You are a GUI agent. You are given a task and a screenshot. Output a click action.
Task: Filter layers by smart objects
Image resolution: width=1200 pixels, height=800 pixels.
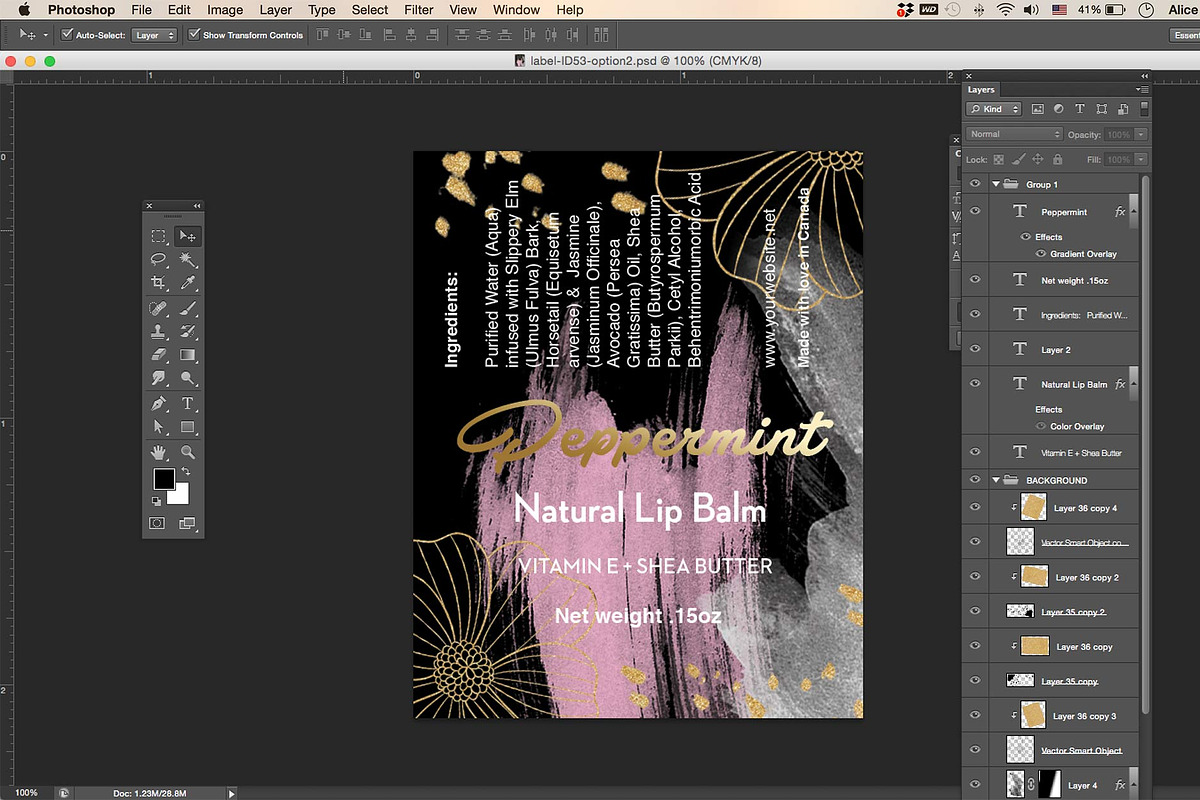[1122, 109]
